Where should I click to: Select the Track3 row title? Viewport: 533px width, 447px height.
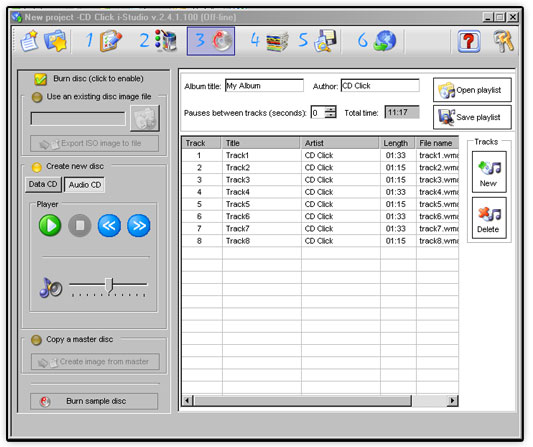coord(238,180)
